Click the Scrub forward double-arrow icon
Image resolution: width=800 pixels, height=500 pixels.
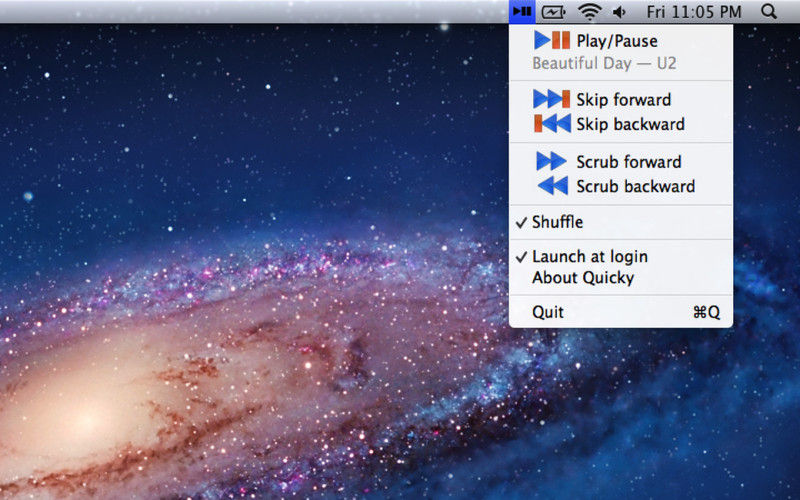coord(552,161)
